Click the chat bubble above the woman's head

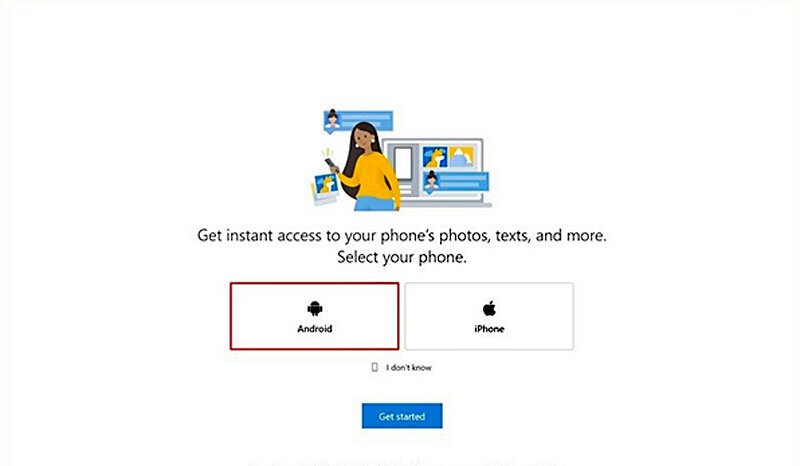pos(358,121)
